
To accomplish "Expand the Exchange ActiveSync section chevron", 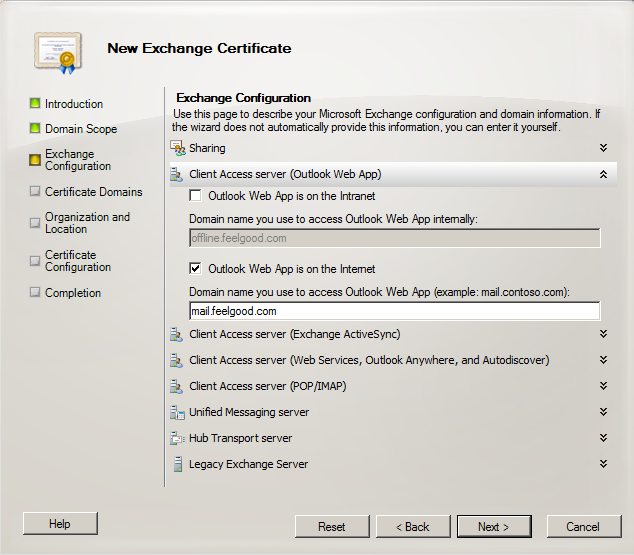I will coord(603,334).
